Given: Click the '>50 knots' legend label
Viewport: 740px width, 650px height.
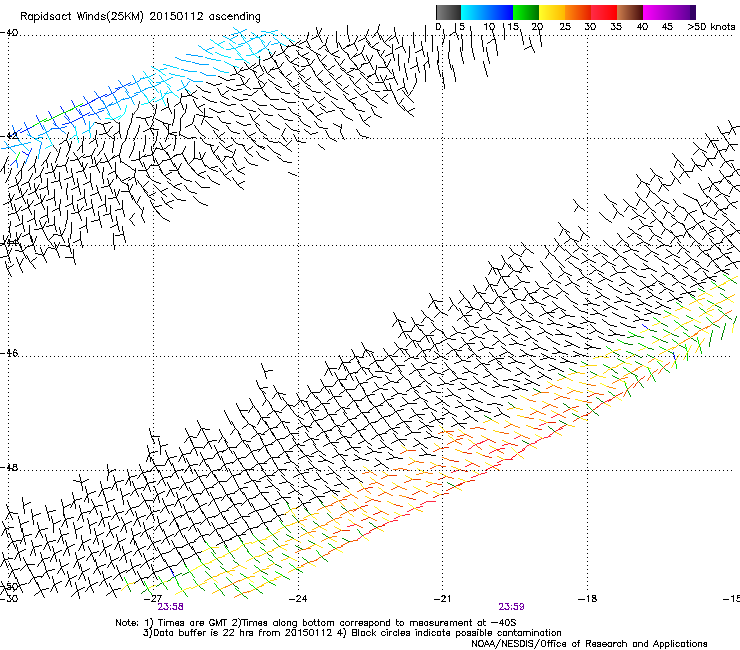Looking at the screenshot, I should point(711,27).
